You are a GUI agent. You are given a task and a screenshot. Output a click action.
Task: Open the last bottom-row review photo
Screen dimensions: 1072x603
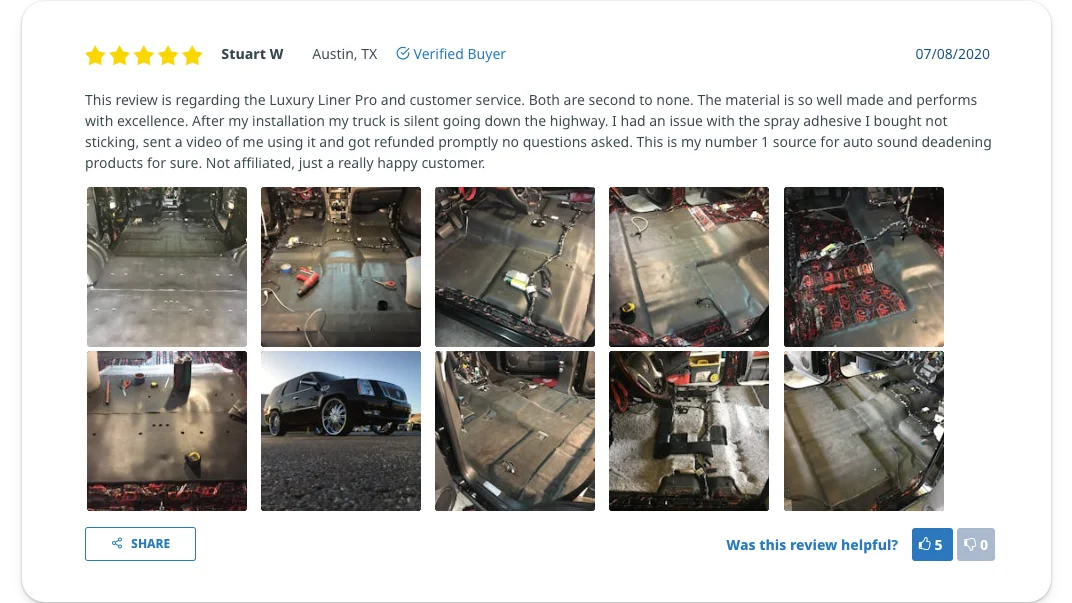point(864,431)
